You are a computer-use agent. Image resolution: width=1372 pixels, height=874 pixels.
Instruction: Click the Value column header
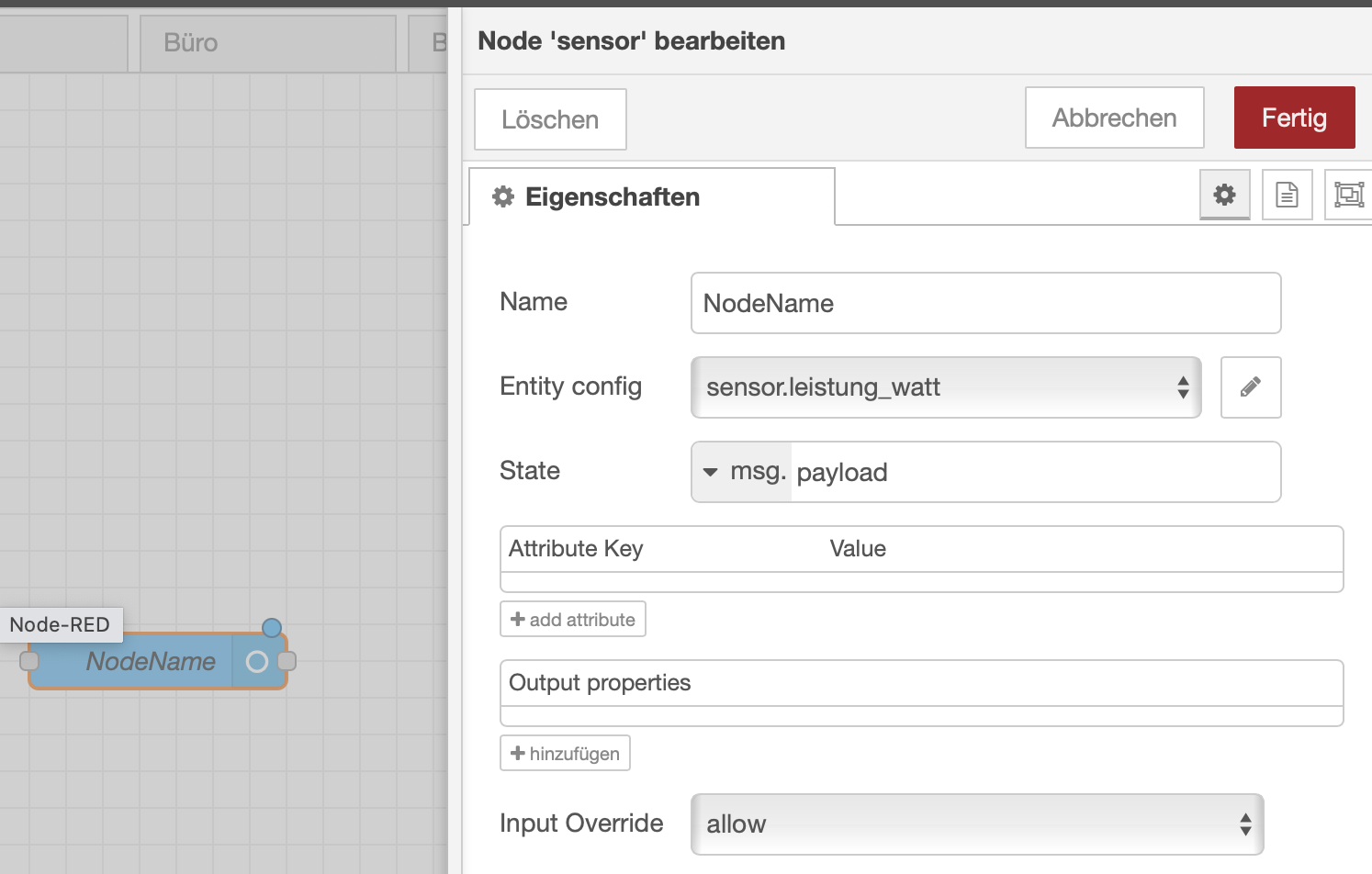pyautogui.click(x=858, y=549)
